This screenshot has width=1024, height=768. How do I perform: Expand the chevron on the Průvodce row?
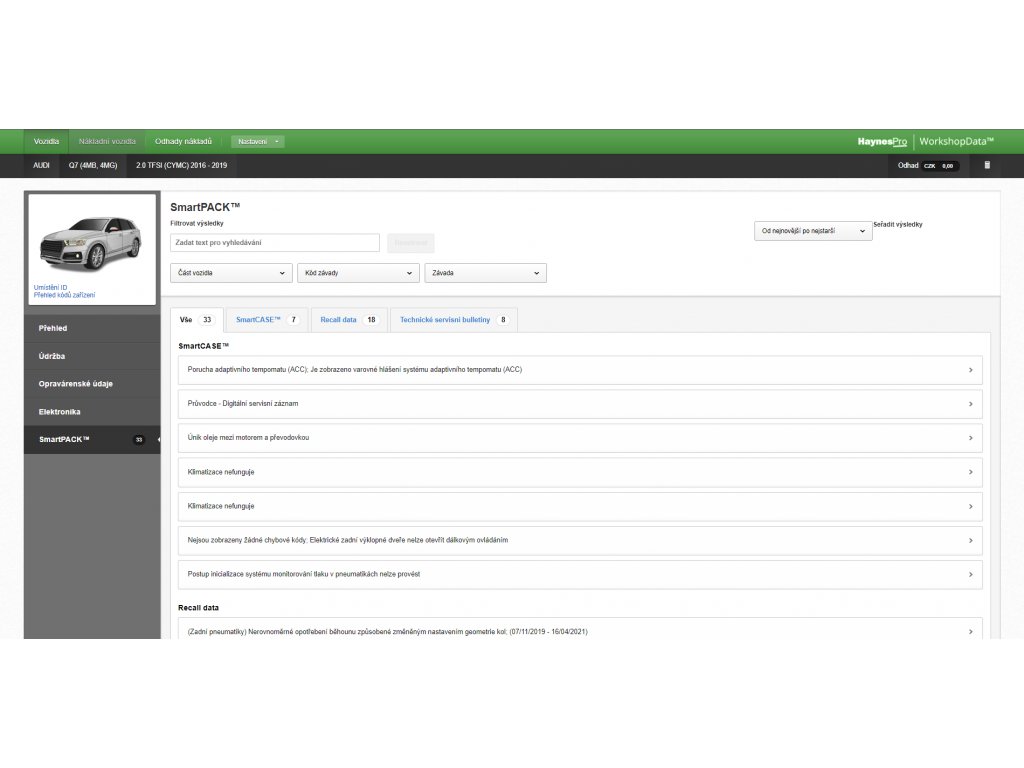(970, 404)
